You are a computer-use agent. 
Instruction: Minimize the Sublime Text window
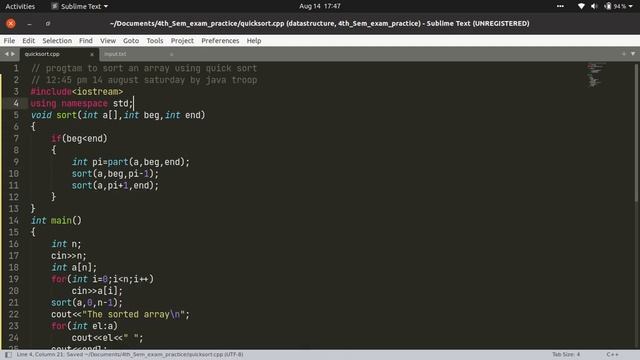click(29, 24)
